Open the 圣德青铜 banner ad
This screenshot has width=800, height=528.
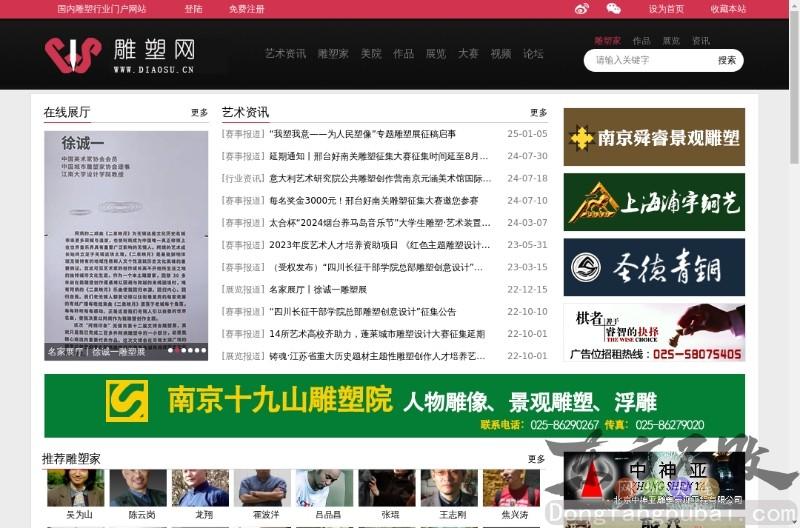tap(654, 267)
